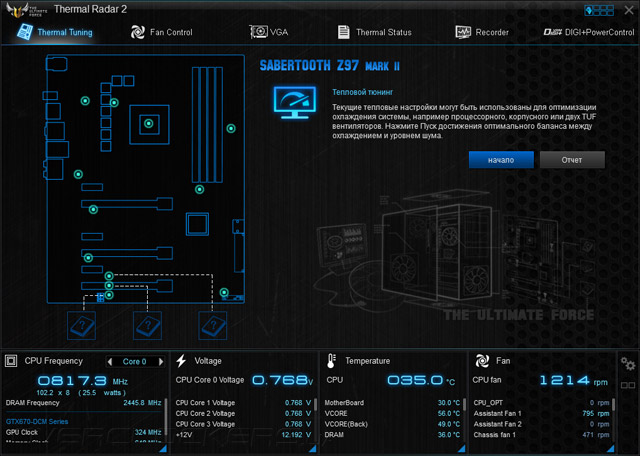Select the sensor on second long PCIe slot
The height and width of the screenshot is (456, 640).
88,258
